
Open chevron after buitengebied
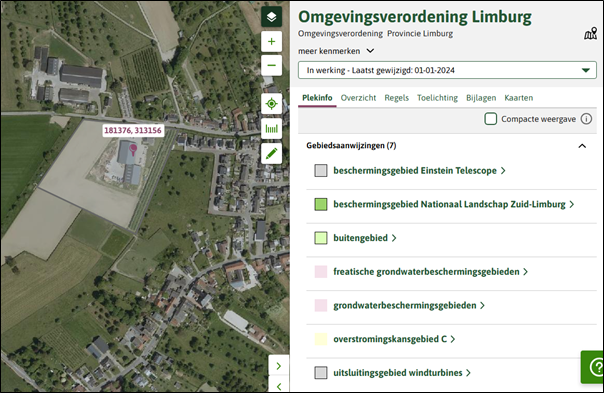pos(394,238)
